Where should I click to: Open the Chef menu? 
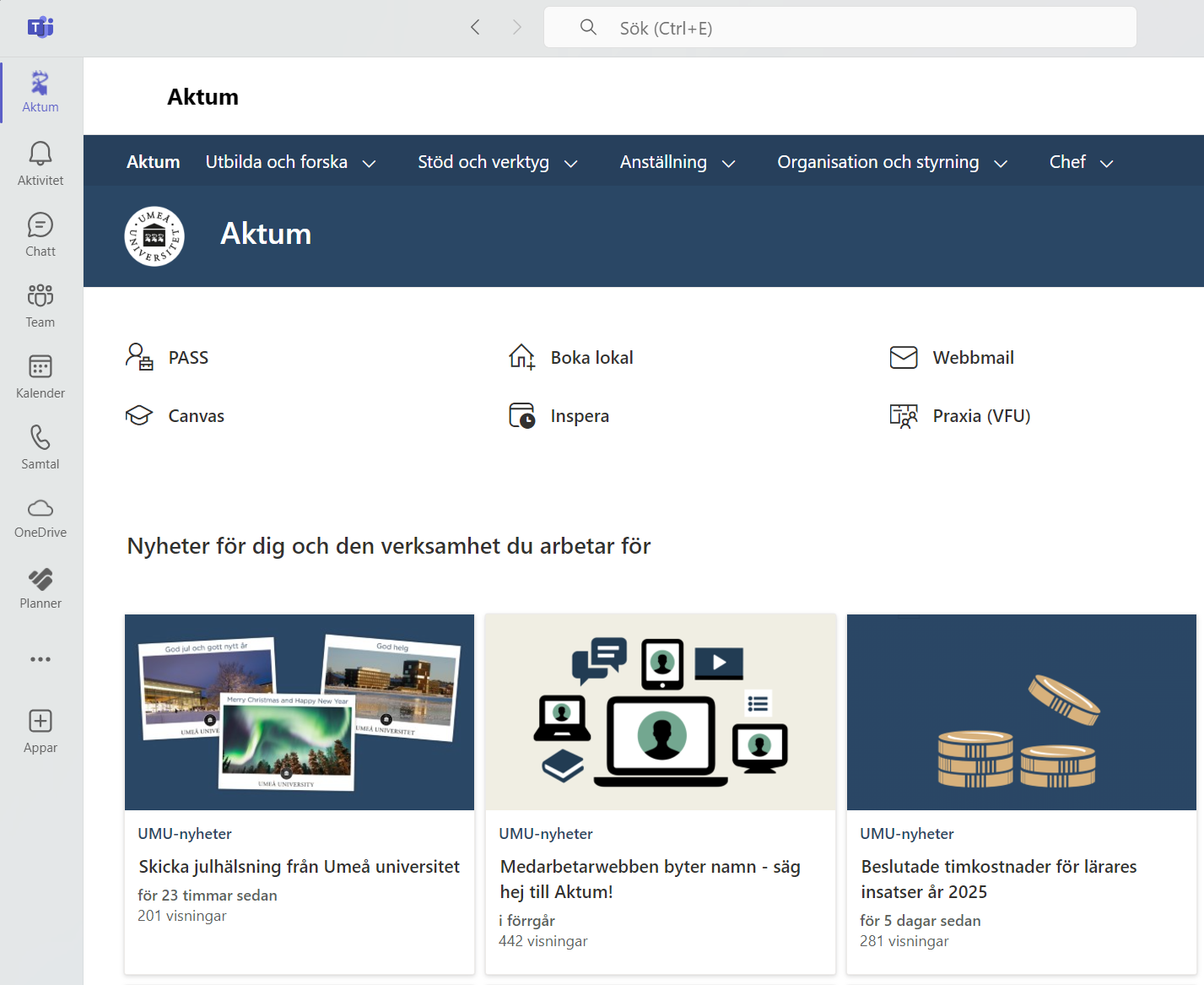click(x=1067, y=162)
